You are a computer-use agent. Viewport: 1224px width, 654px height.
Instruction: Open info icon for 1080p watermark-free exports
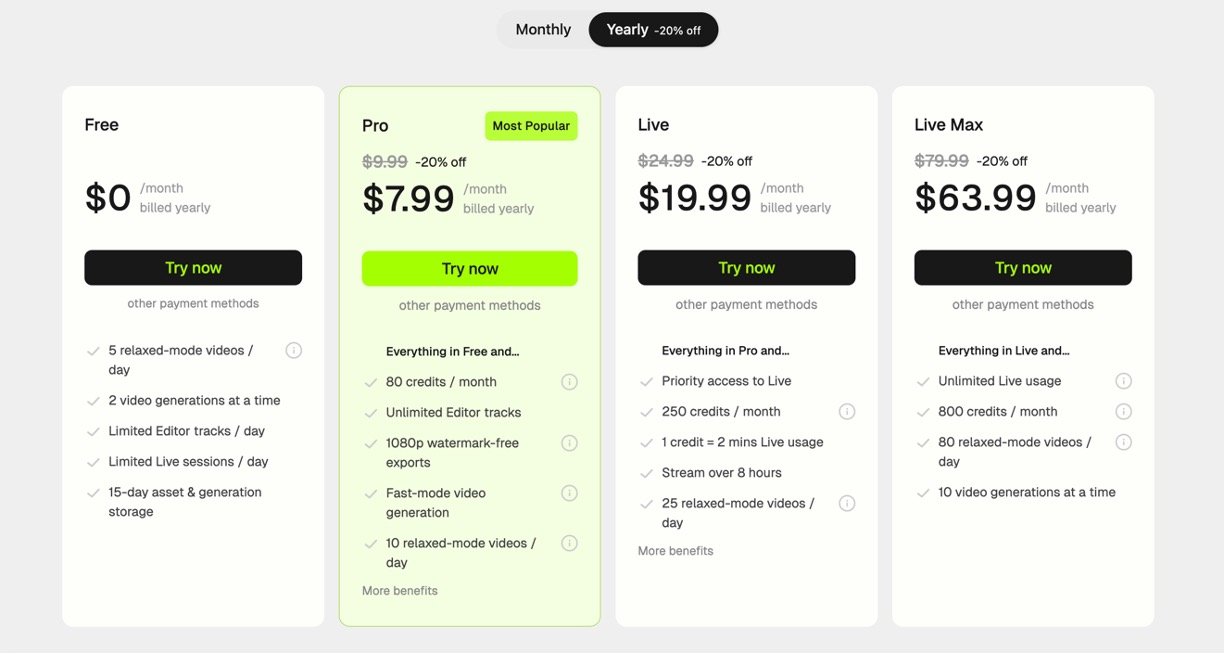[x=569, y=443]
